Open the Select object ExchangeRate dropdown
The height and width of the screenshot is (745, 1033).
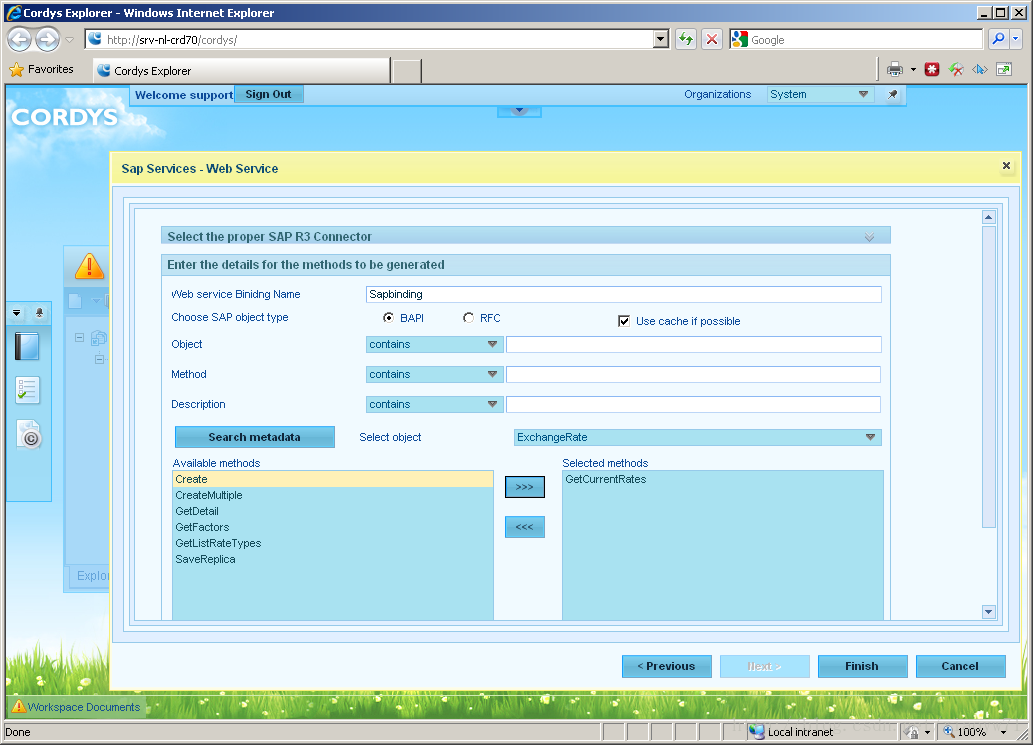point(698,437)
